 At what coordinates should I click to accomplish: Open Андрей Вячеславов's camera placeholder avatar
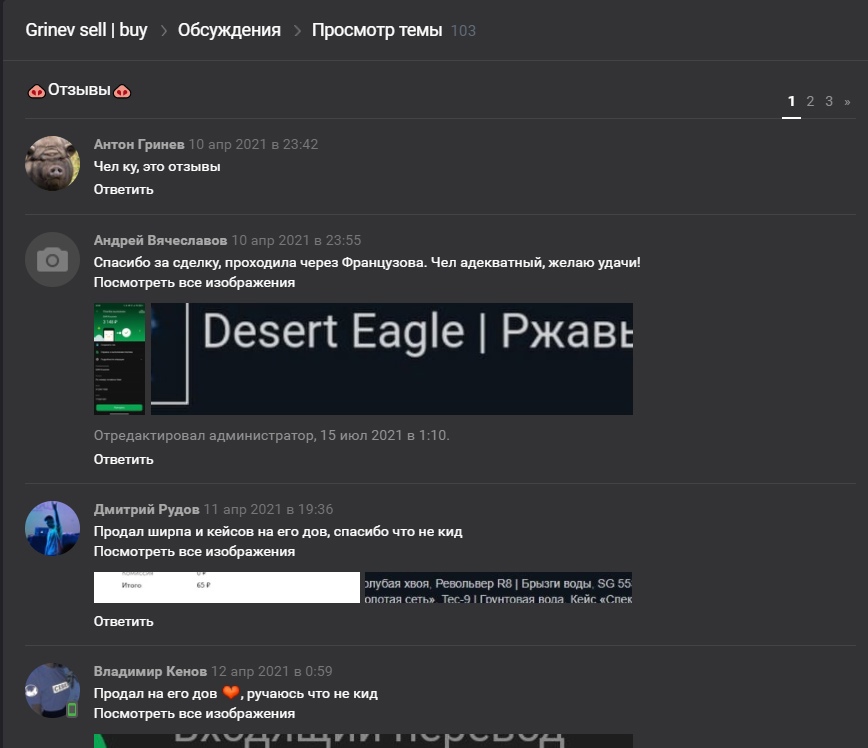coord(53,260)
